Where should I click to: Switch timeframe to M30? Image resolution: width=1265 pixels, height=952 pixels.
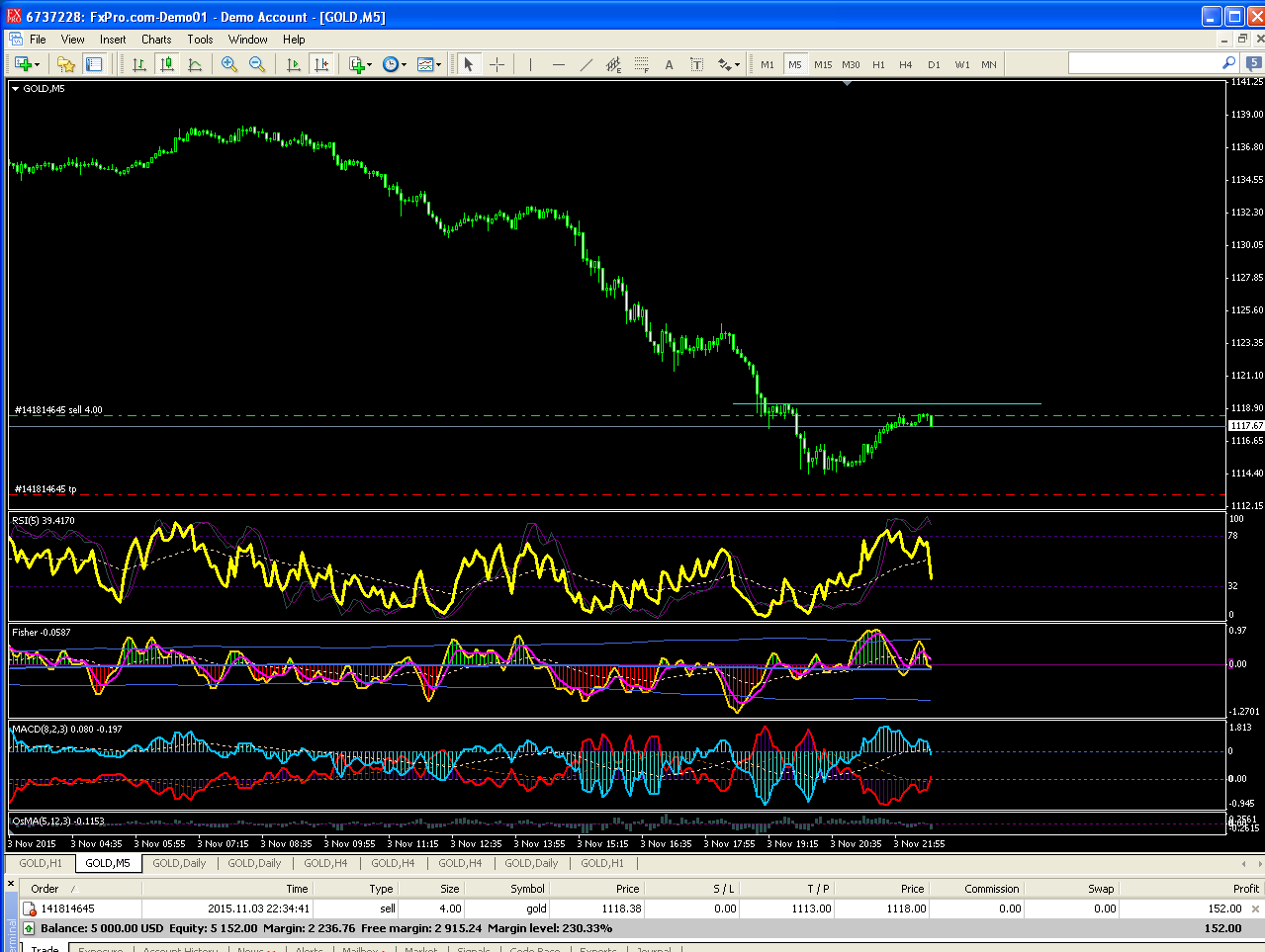[851, 64]
